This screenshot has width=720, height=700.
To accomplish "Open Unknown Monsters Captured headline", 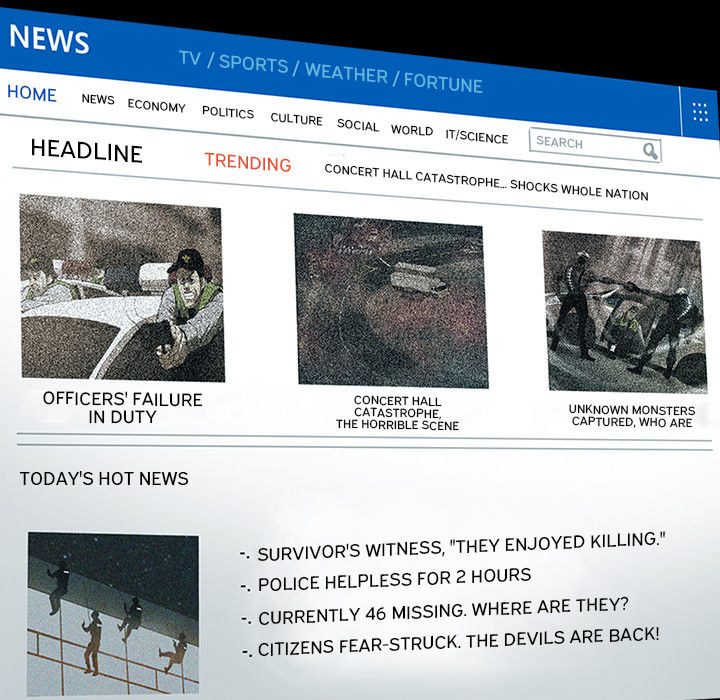I will click(632, 416).
